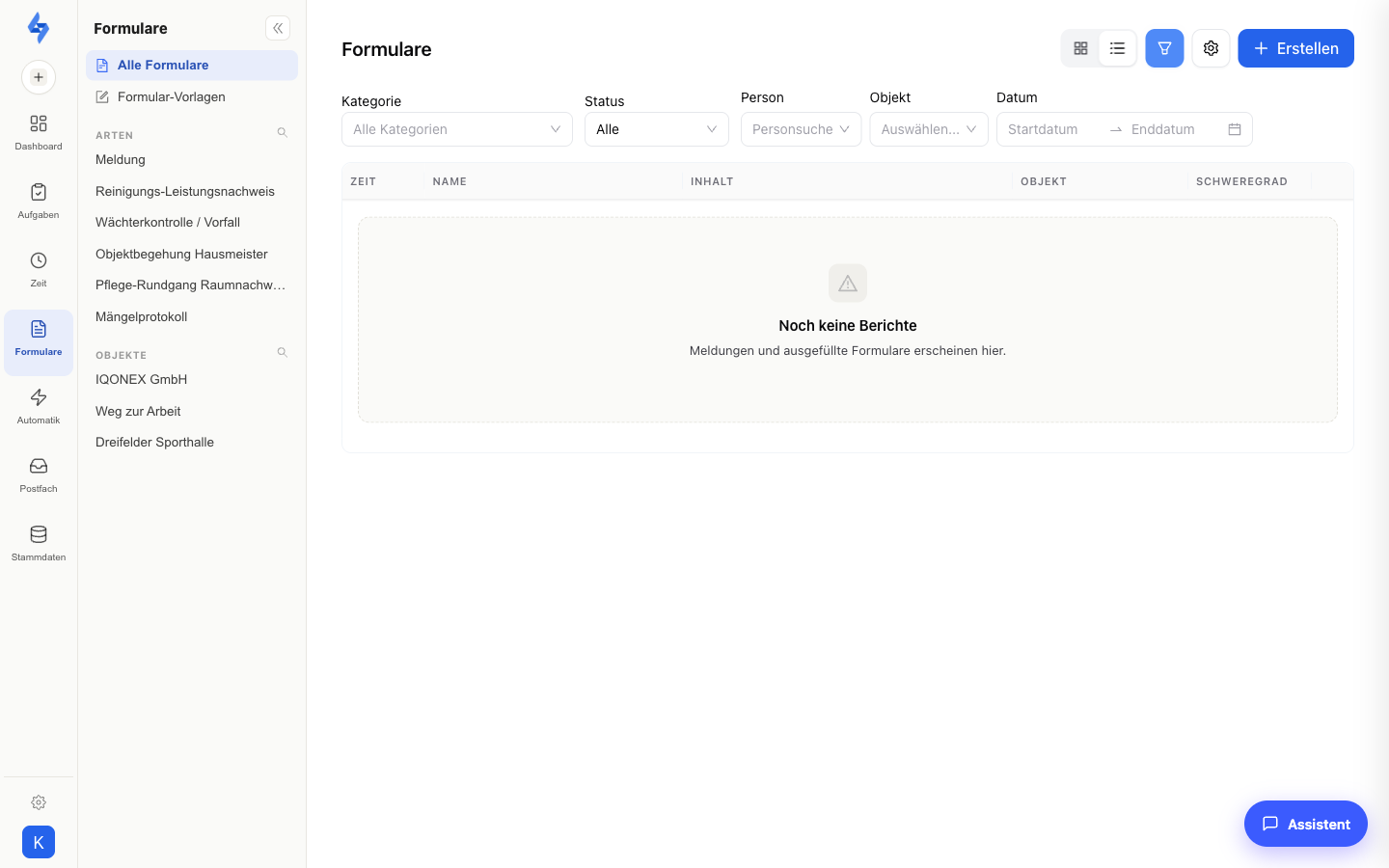Click the Startdatum field
Screen dimensions: 1389x868
pyautogui.click(x=1051, y=129)
